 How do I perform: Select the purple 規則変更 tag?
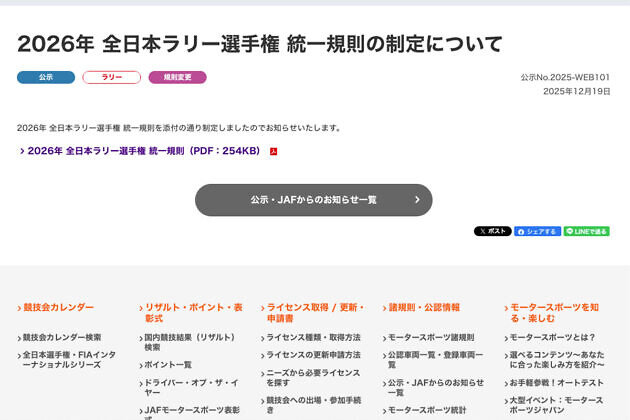177,77
